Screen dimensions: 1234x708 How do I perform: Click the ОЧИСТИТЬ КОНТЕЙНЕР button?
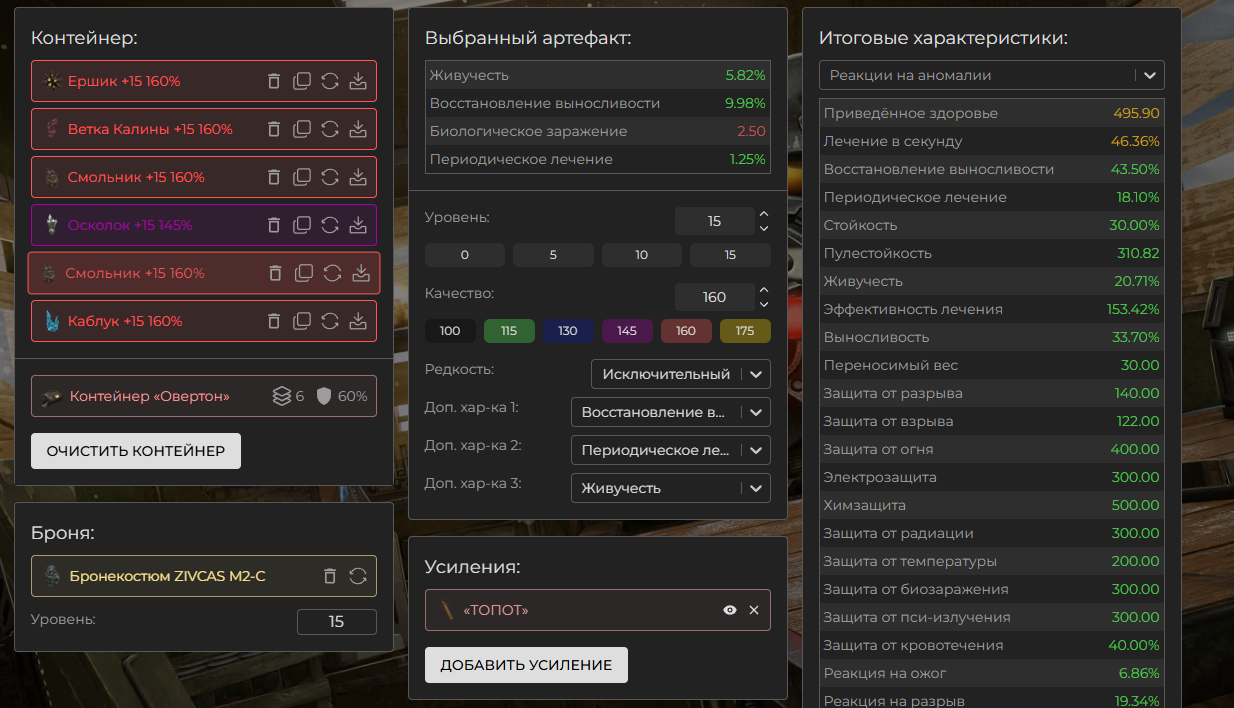click(136, 451)
